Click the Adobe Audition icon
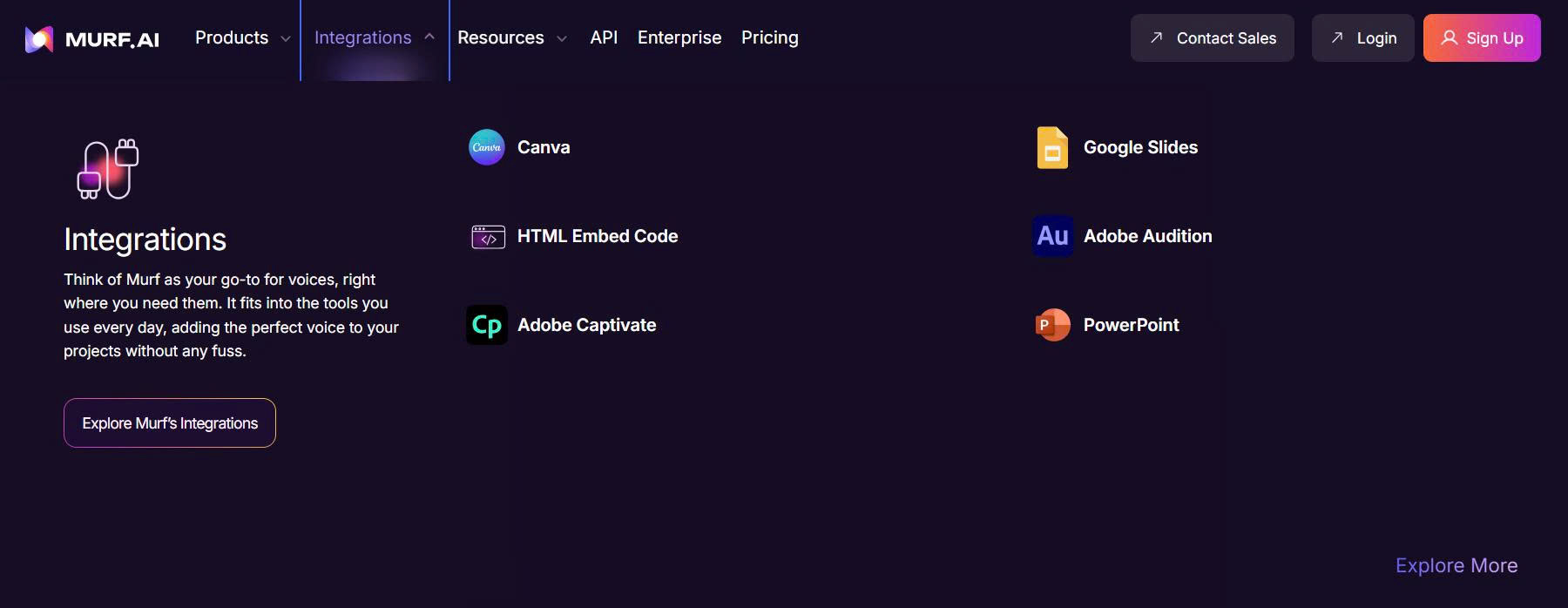 coord(1052,236)
